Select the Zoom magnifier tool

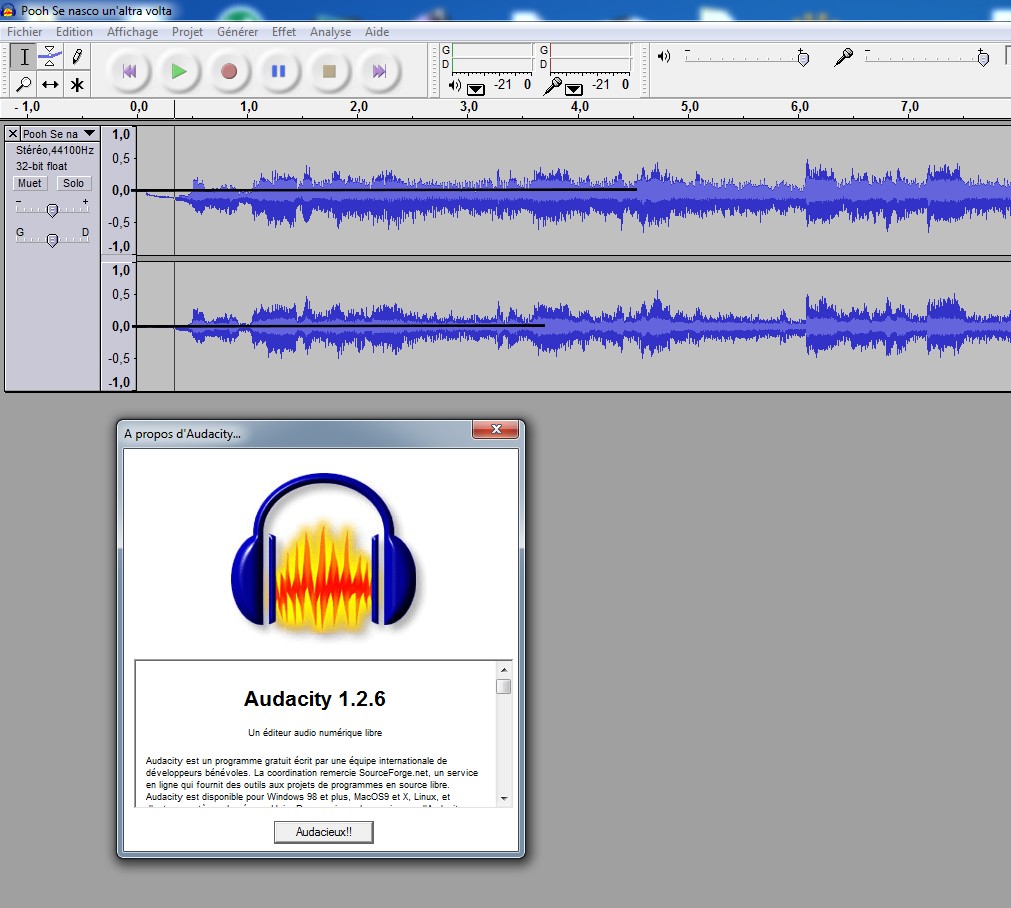click(x=24, y=84)
